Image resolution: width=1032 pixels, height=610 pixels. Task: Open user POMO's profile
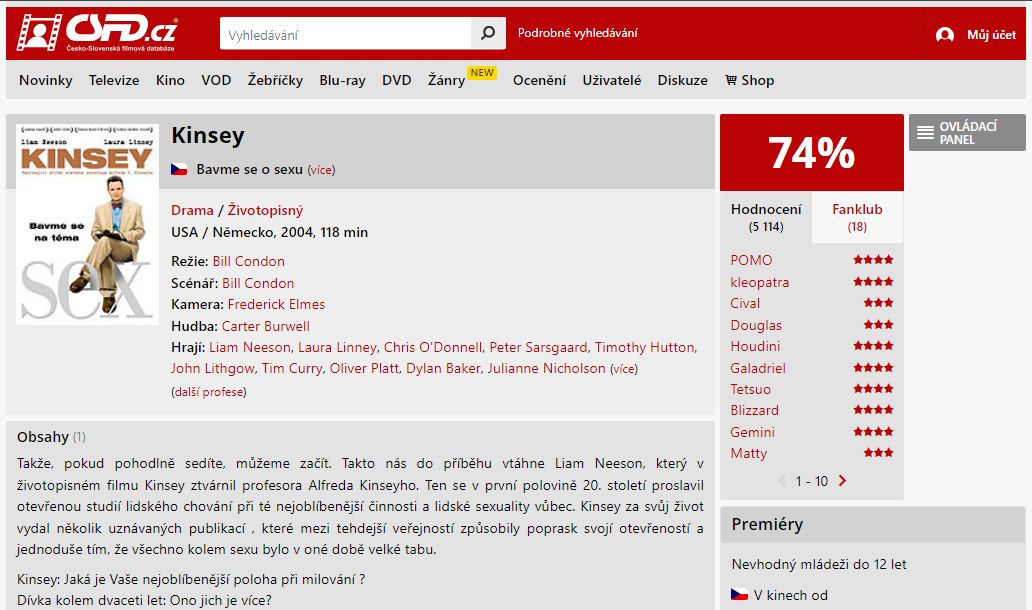coord(751,260)
